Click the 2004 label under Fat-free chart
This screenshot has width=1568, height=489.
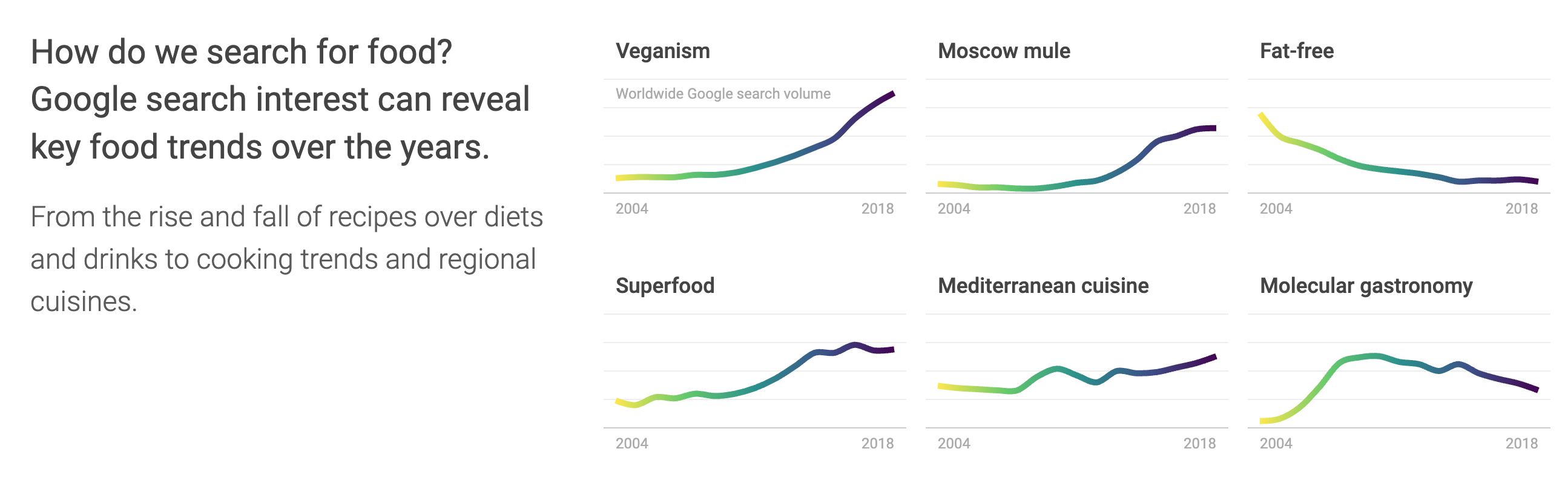click(x=1275, y=209)
